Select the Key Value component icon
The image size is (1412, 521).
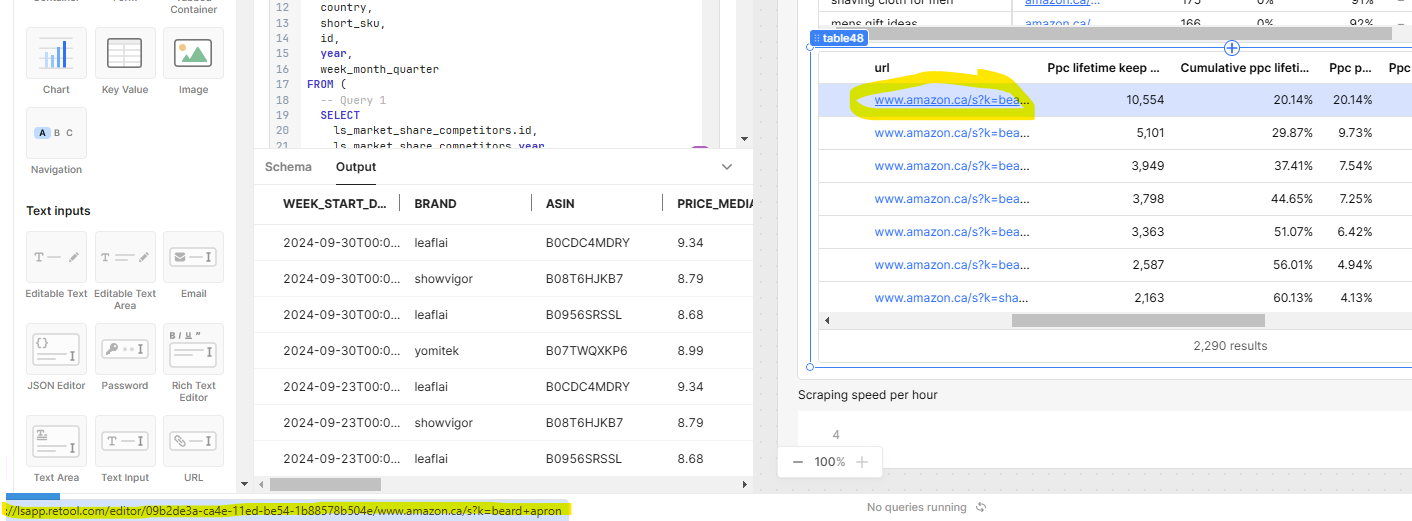[x=124, y=54]
